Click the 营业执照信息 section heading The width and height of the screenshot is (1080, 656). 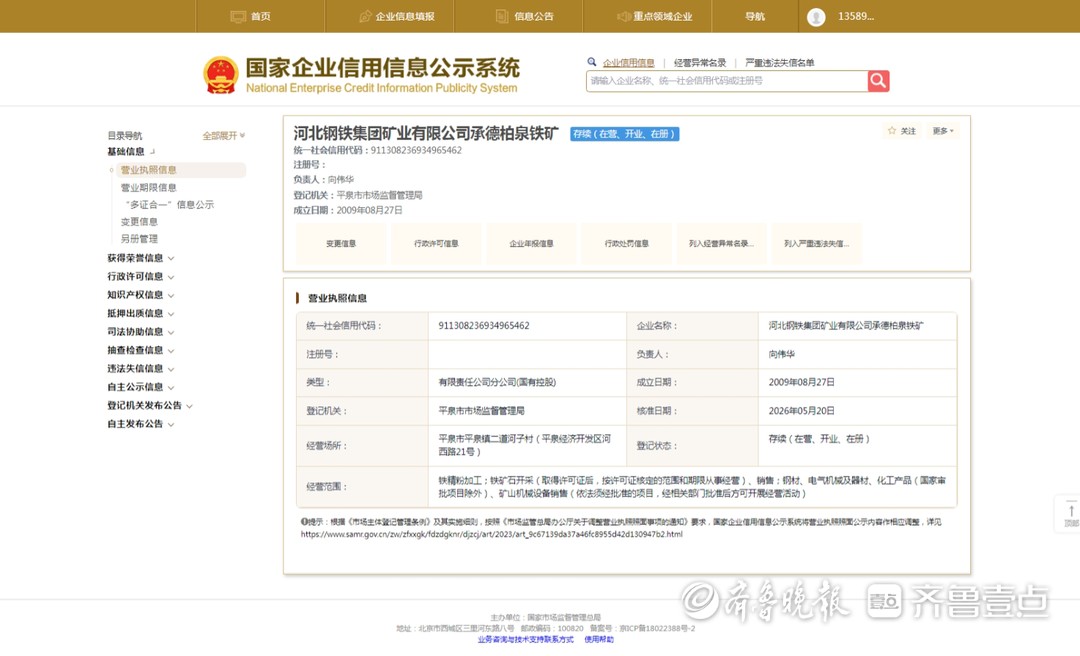pyautogui.click(x=337, y=298)
